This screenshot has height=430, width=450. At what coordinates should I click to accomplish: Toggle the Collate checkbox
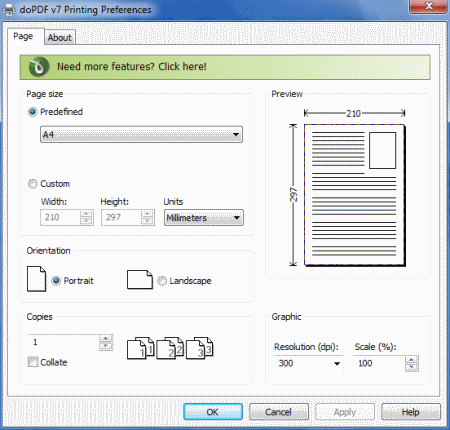[x=33, y=362]
